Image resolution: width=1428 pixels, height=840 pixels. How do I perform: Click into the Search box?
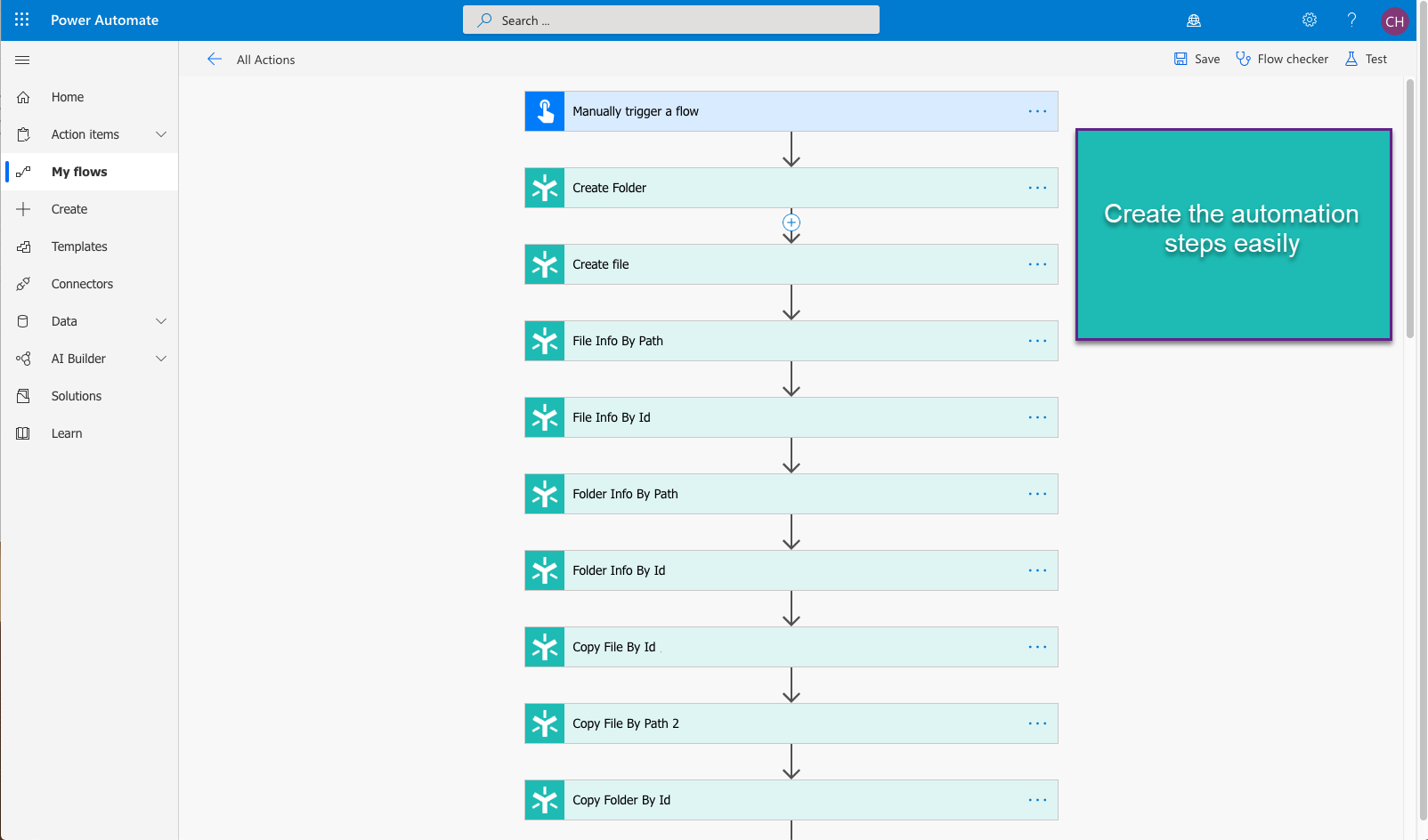click(670, 20)
